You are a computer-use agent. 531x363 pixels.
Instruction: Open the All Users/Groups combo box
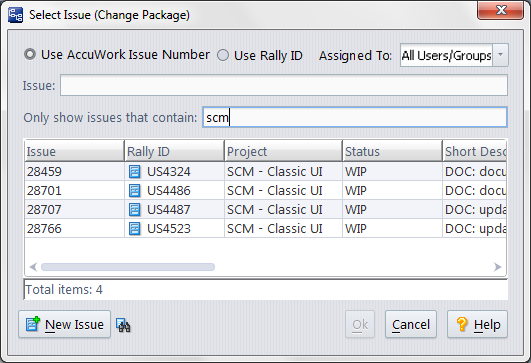tap(454, 55)
